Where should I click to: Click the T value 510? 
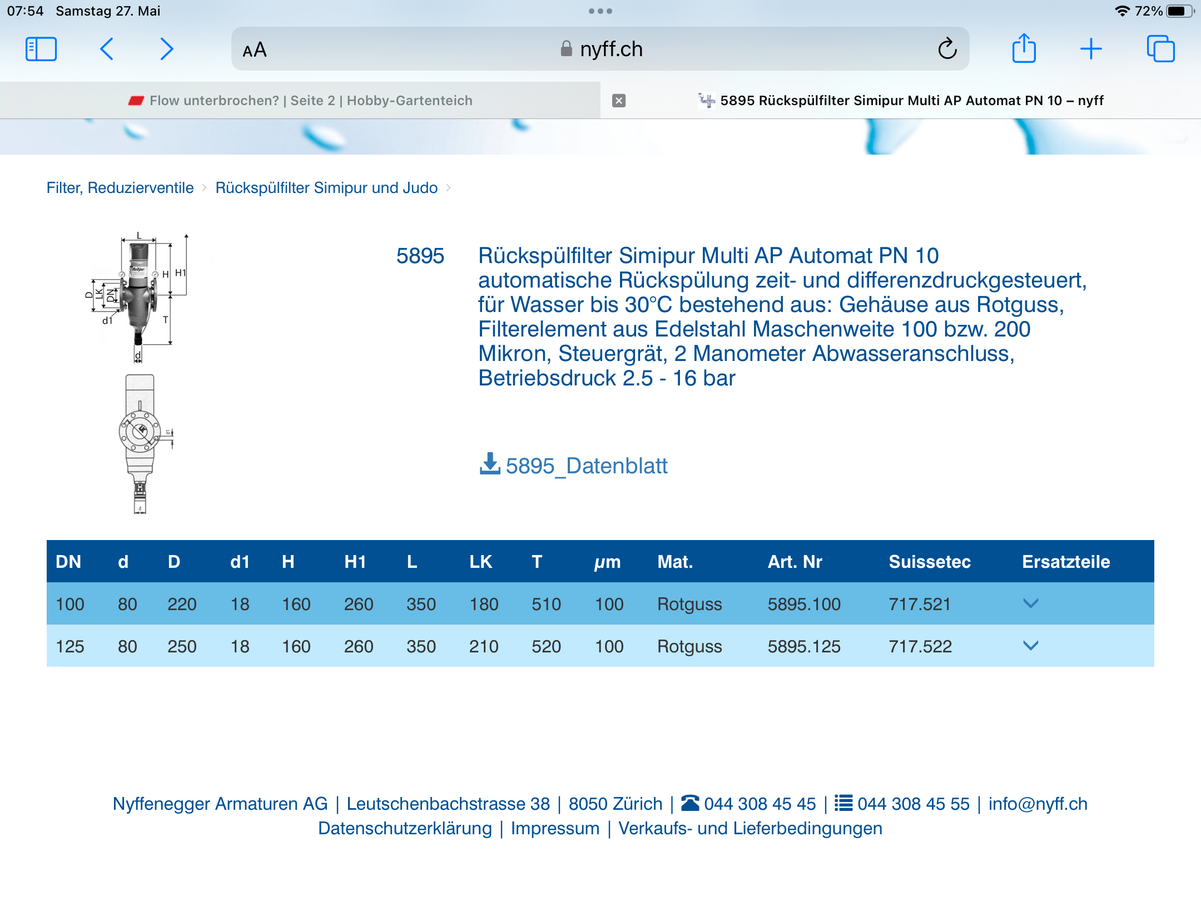[x=546, y=604]
